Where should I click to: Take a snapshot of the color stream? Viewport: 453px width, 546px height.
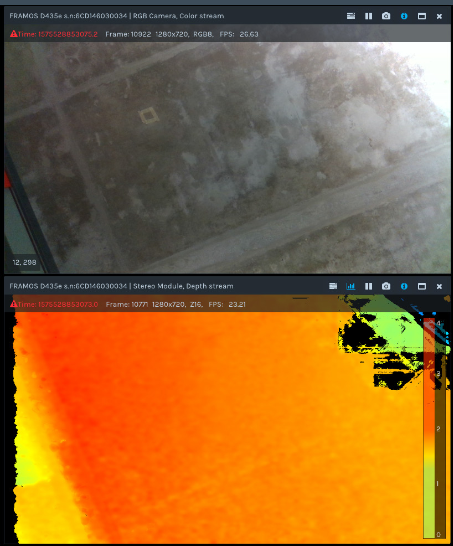click(386, 16)
